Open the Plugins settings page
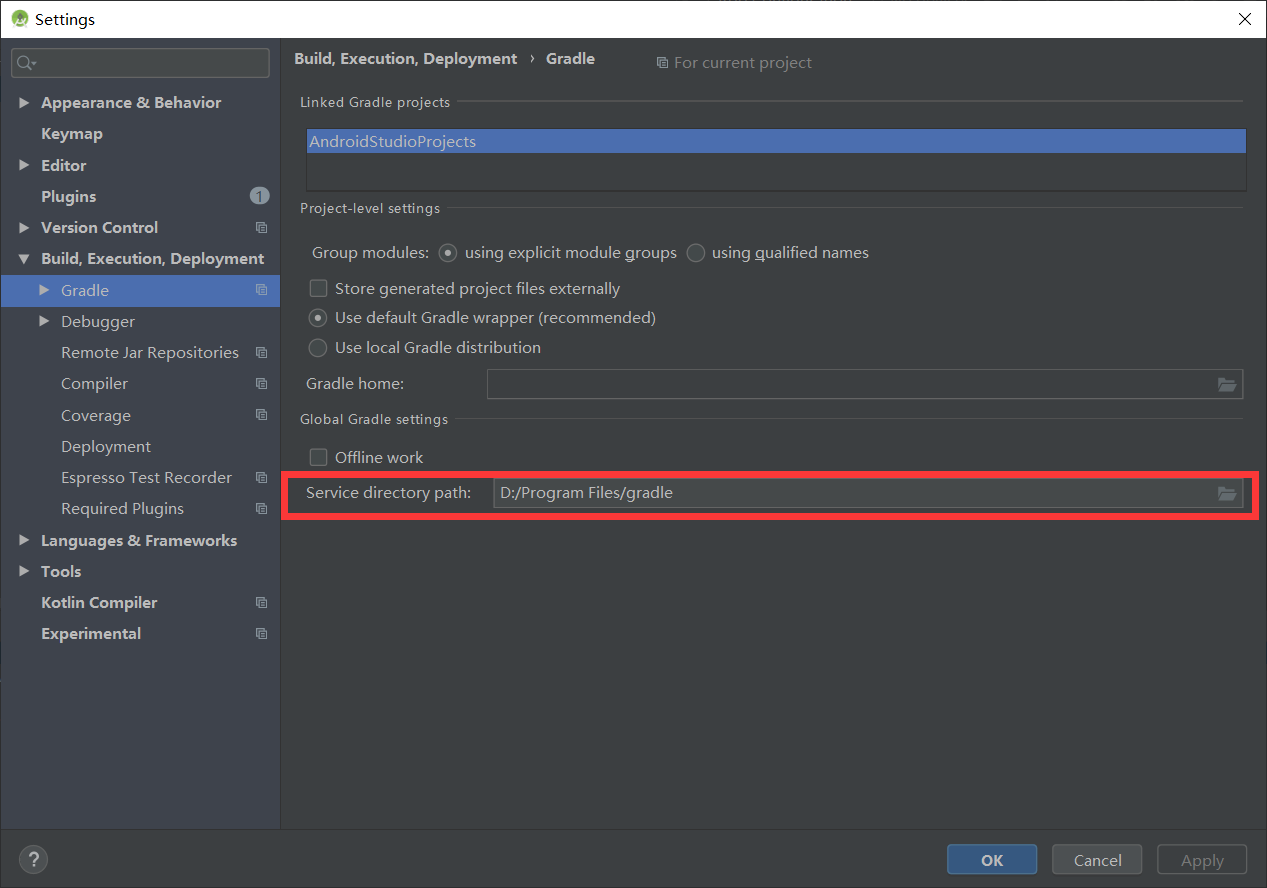1267x888 pixels. tap(69, 196)
